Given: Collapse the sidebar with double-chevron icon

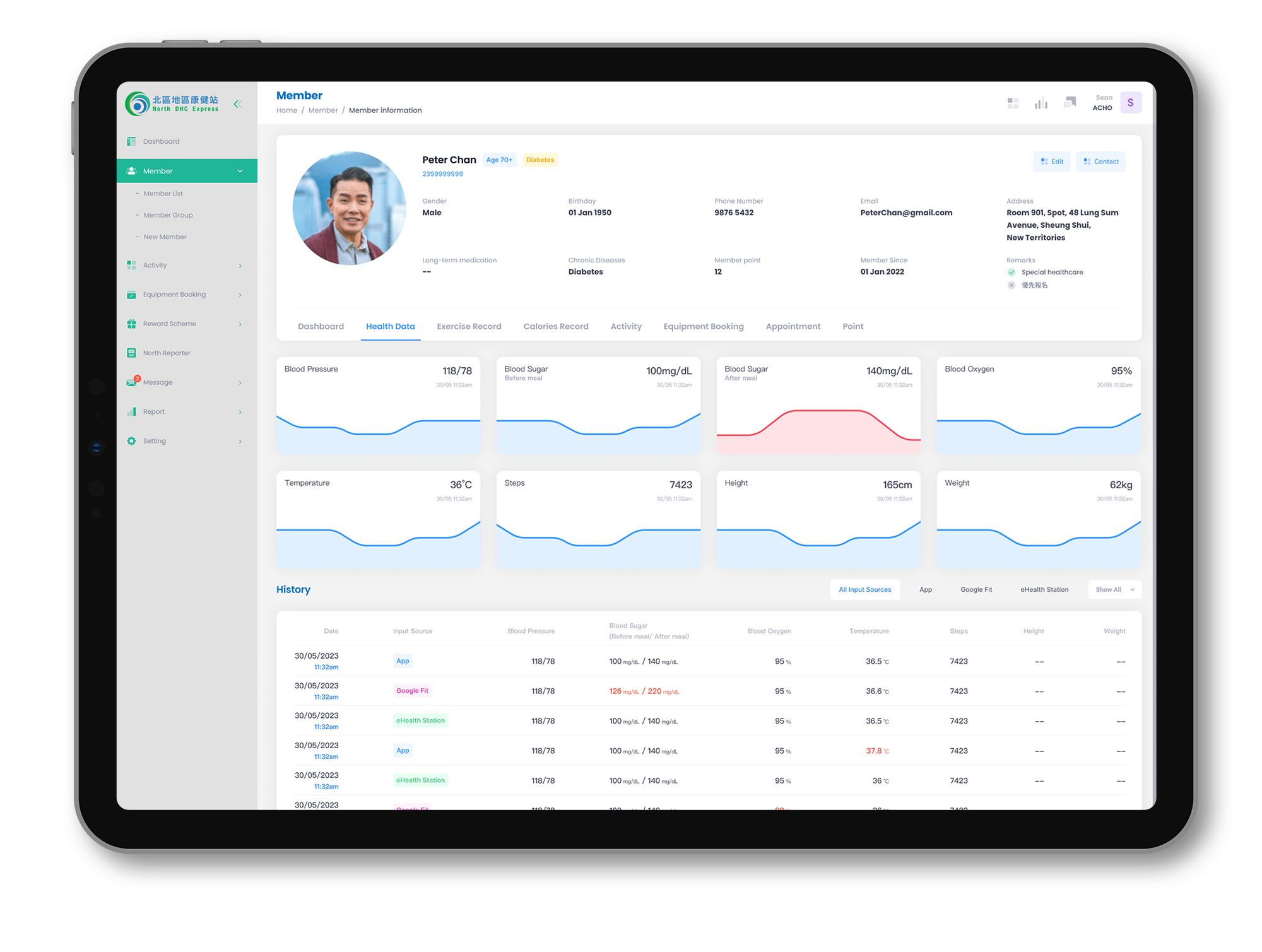Looking at the screenshot, I should [x=237, y=104].
